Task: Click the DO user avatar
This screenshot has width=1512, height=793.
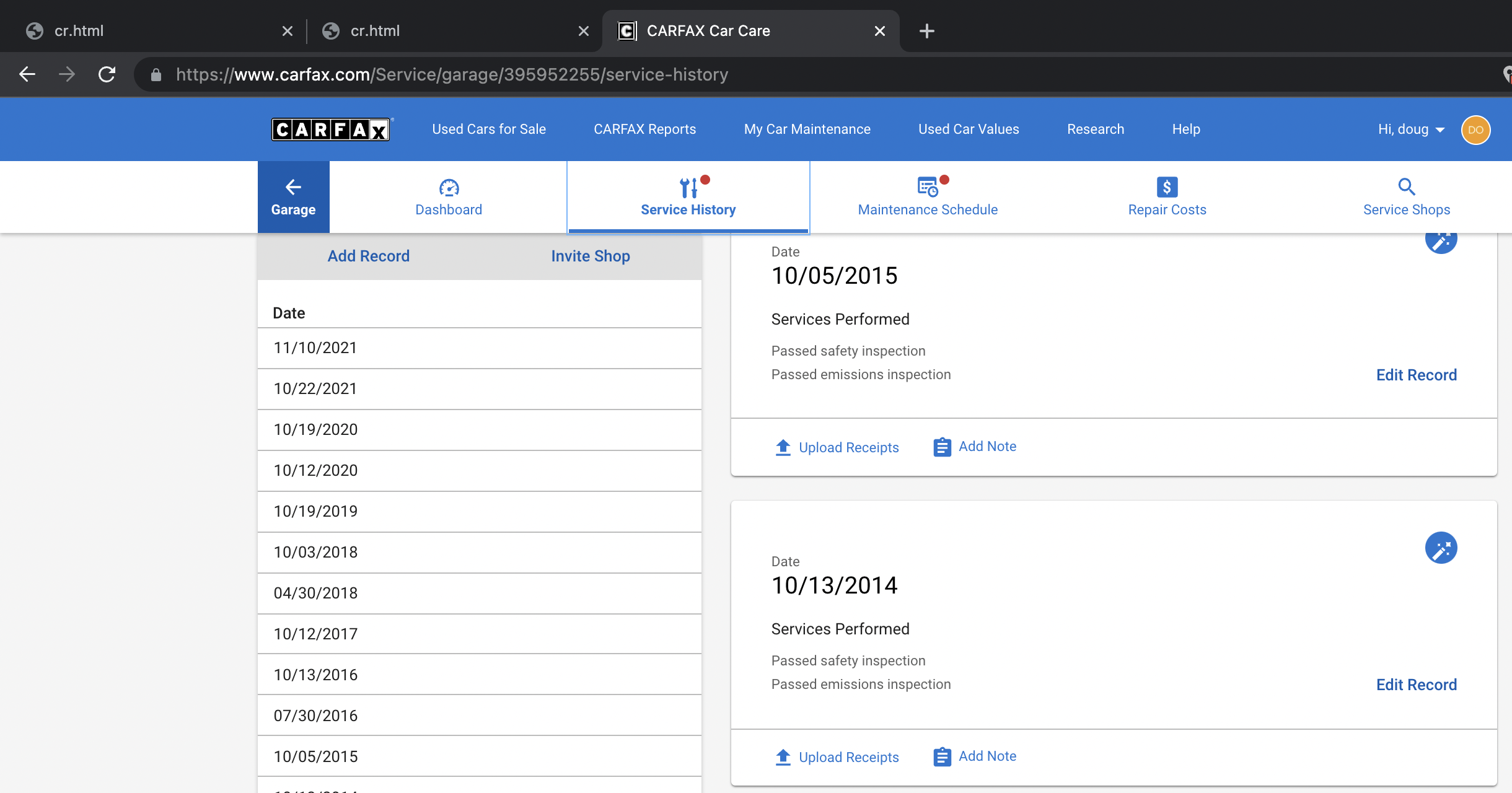Action: point(1475,130)
